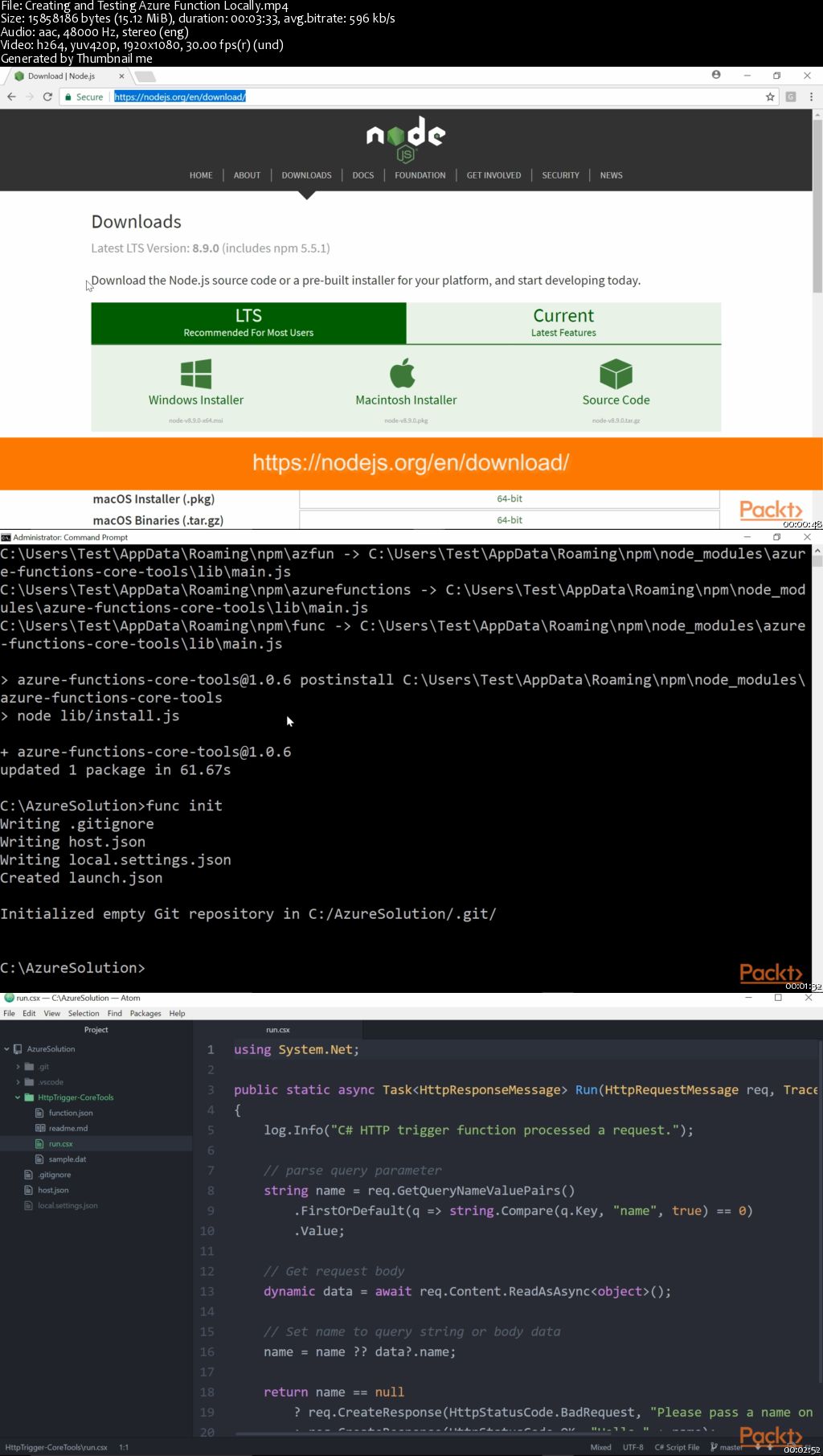Screen dimensions: 823x1456
Task: Click the HttpTrigger-CoreTools green folder icon
Action: (29, 1097)
